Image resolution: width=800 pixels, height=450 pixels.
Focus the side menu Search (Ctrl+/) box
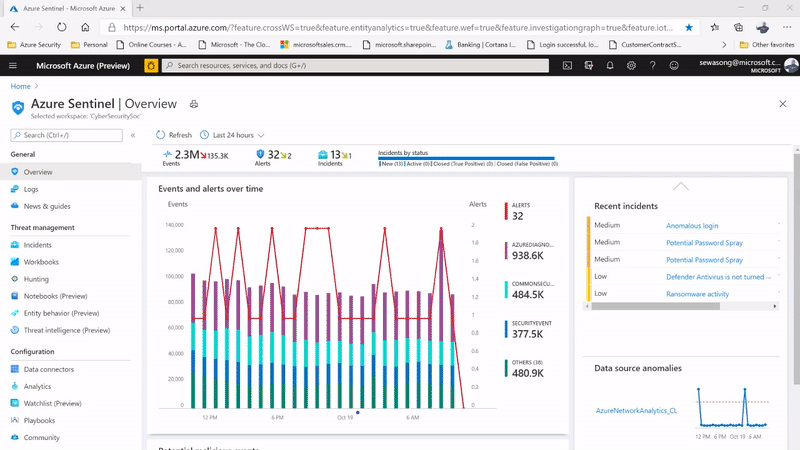(x=66, y=135)
